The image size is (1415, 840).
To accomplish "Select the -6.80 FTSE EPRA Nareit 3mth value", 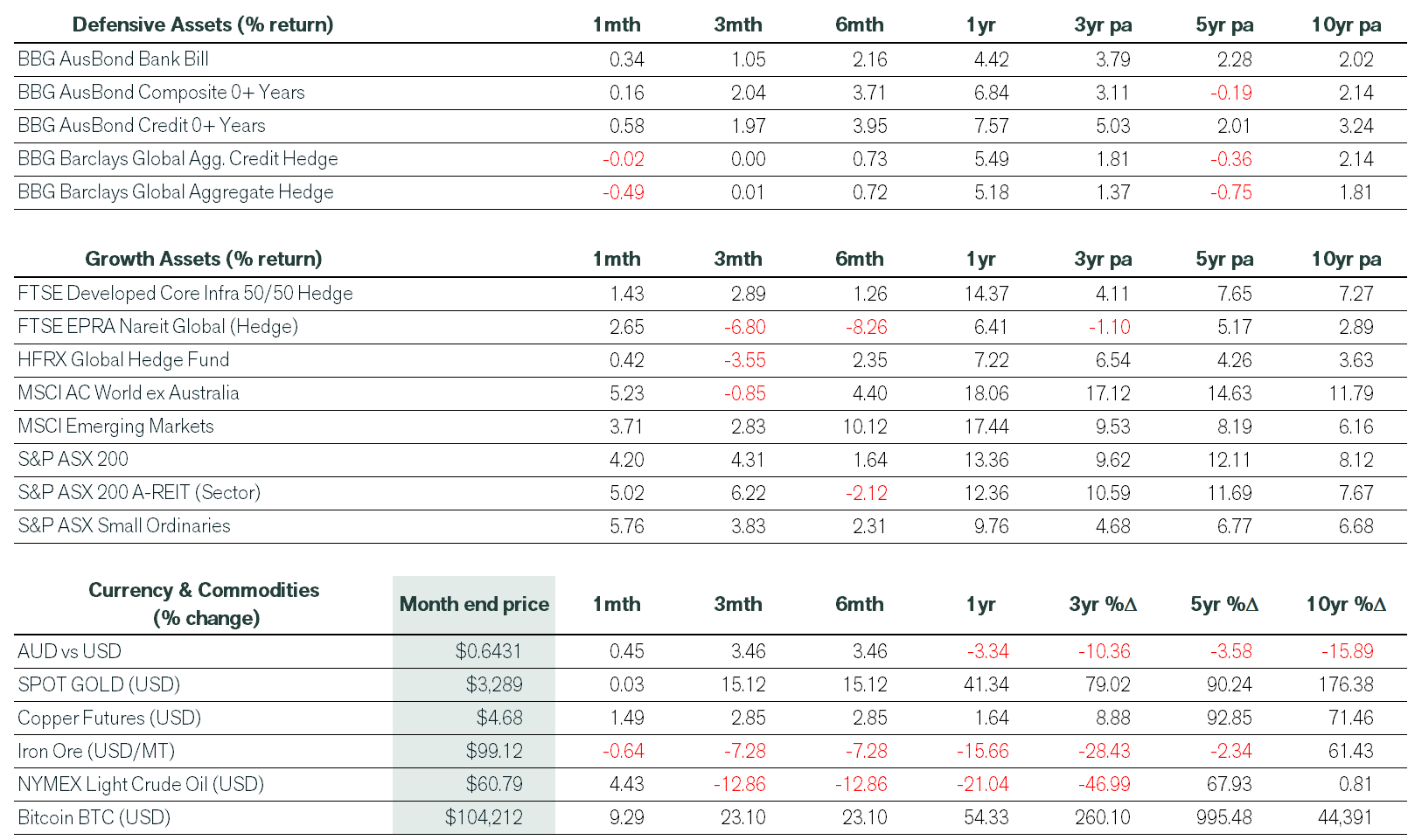I will click(745, 327).
